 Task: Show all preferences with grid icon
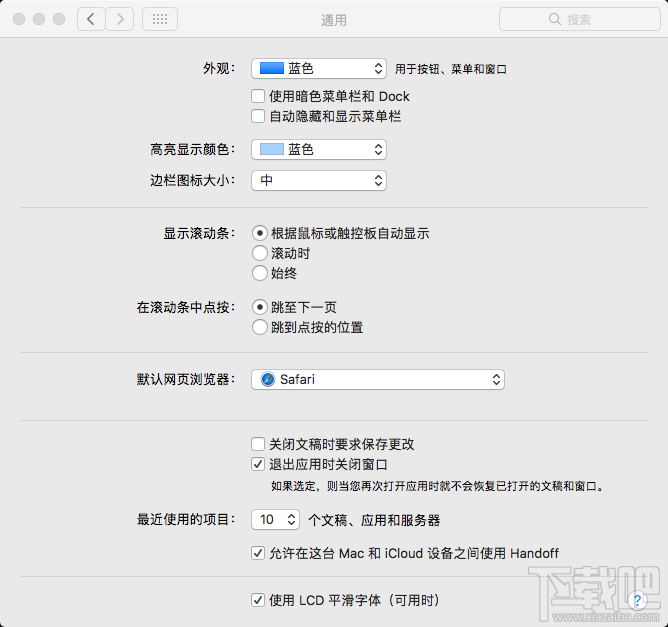coord(160,19)
